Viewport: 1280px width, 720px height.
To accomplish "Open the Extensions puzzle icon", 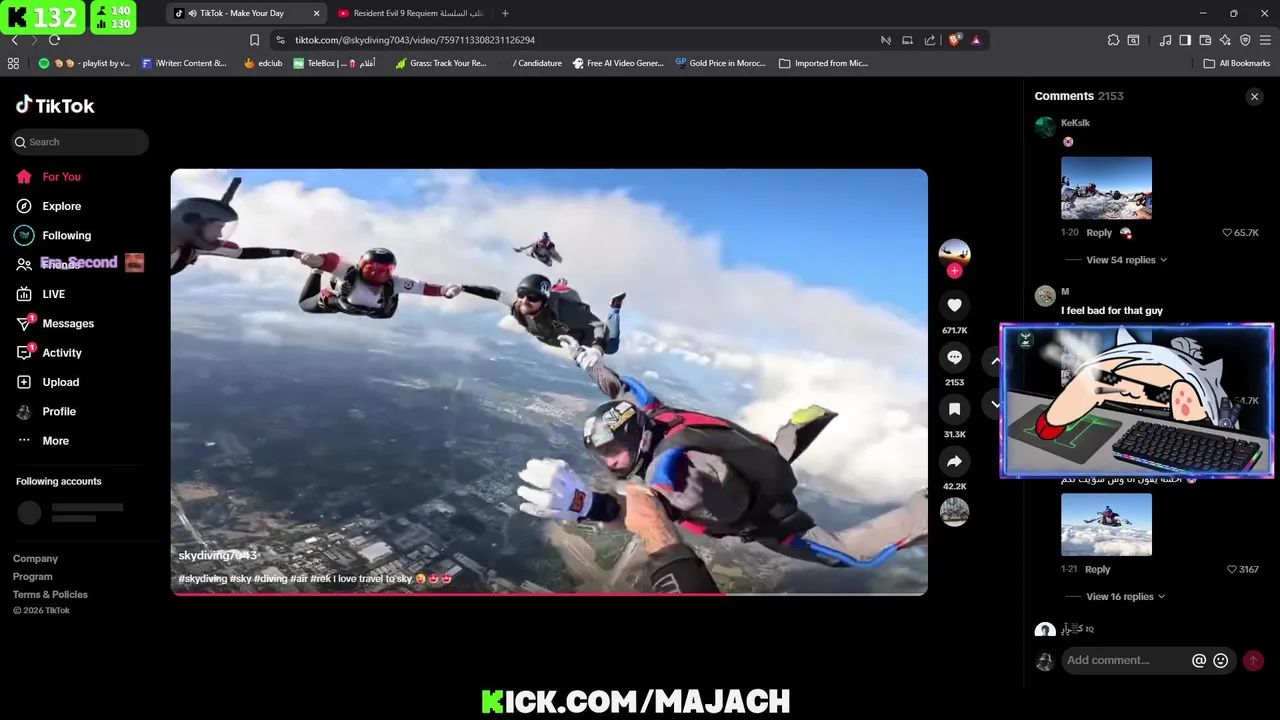I will tap(1113, 40).
